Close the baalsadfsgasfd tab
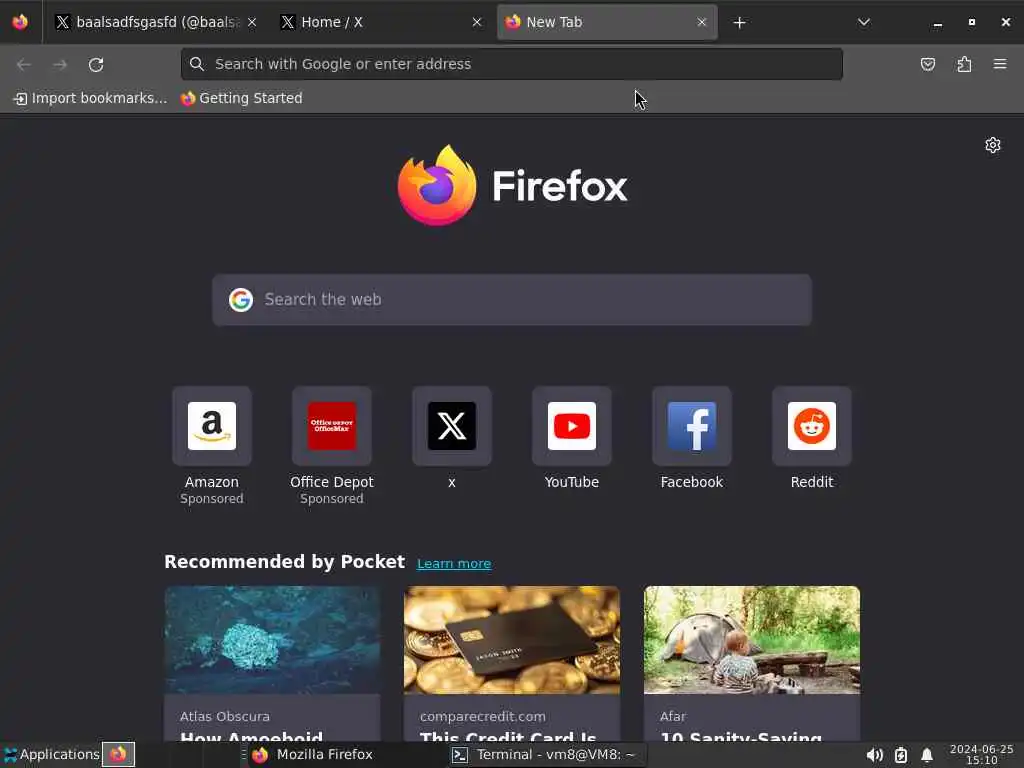The width and height of the screenshot is (1024, 768). click(252, 22)
